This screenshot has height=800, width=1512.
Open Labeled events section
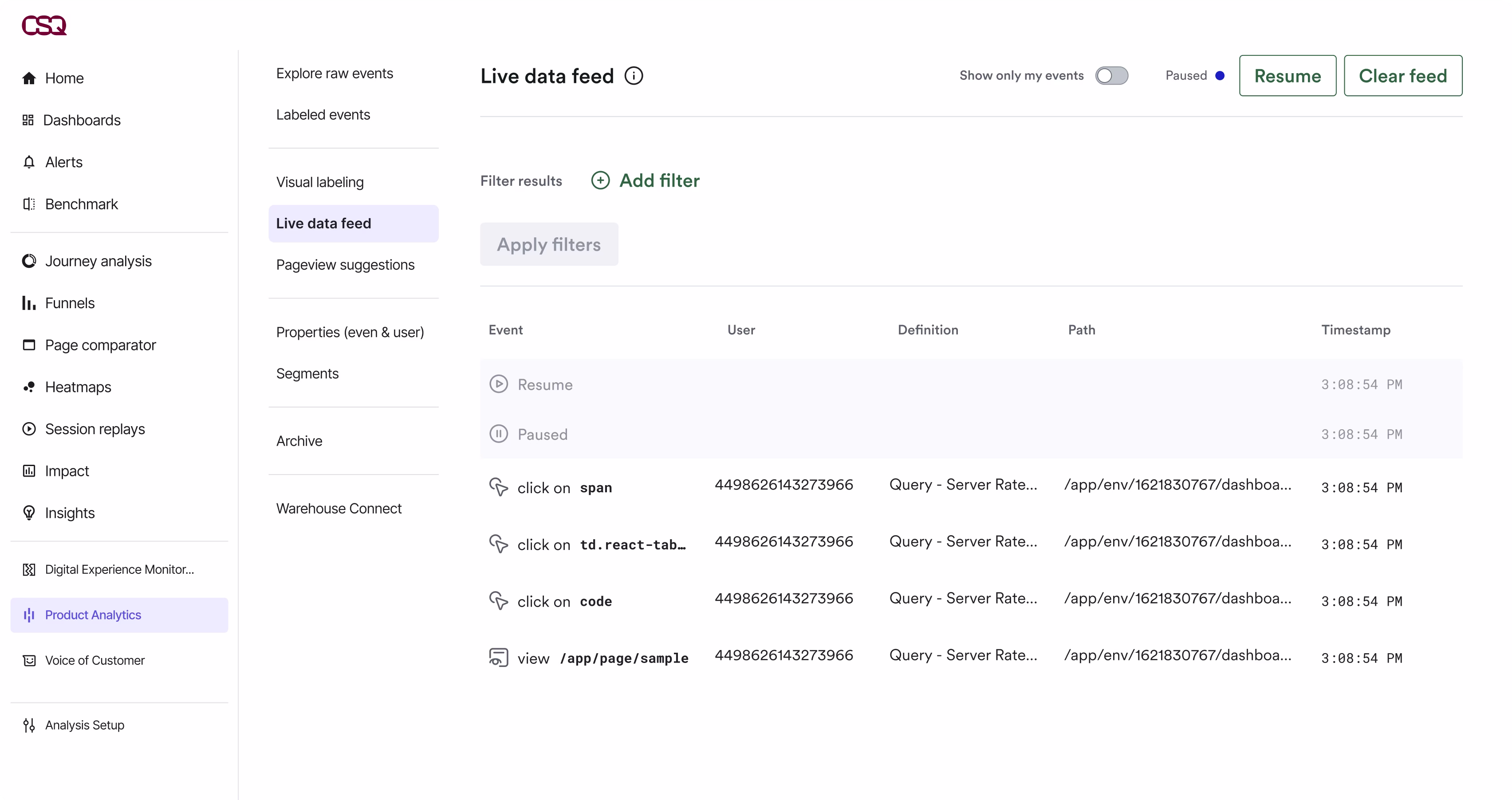point(323,115)
